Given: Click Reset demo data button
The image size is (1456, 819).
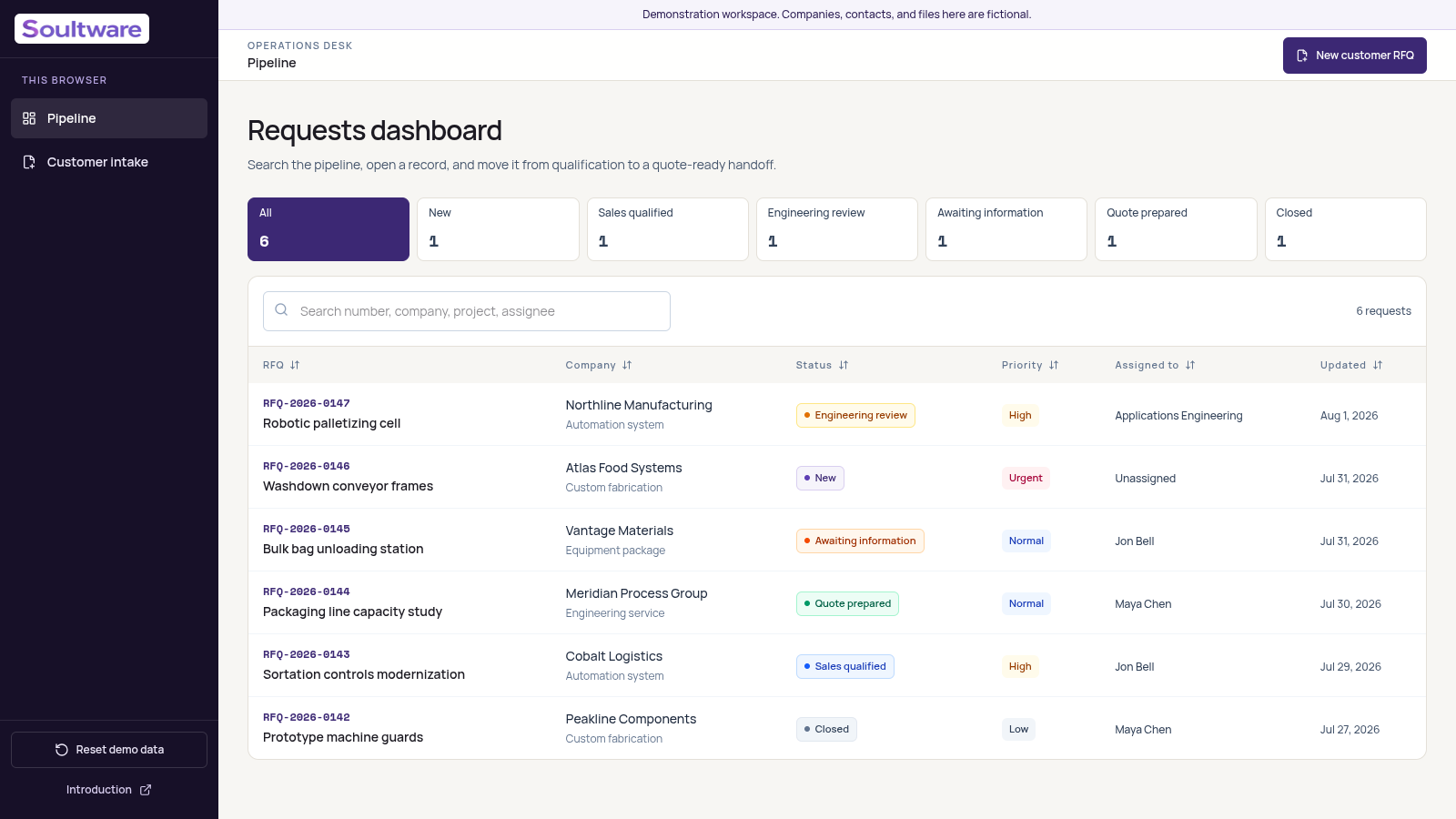Looking at the screenshot, I should [x=109, y=750].
